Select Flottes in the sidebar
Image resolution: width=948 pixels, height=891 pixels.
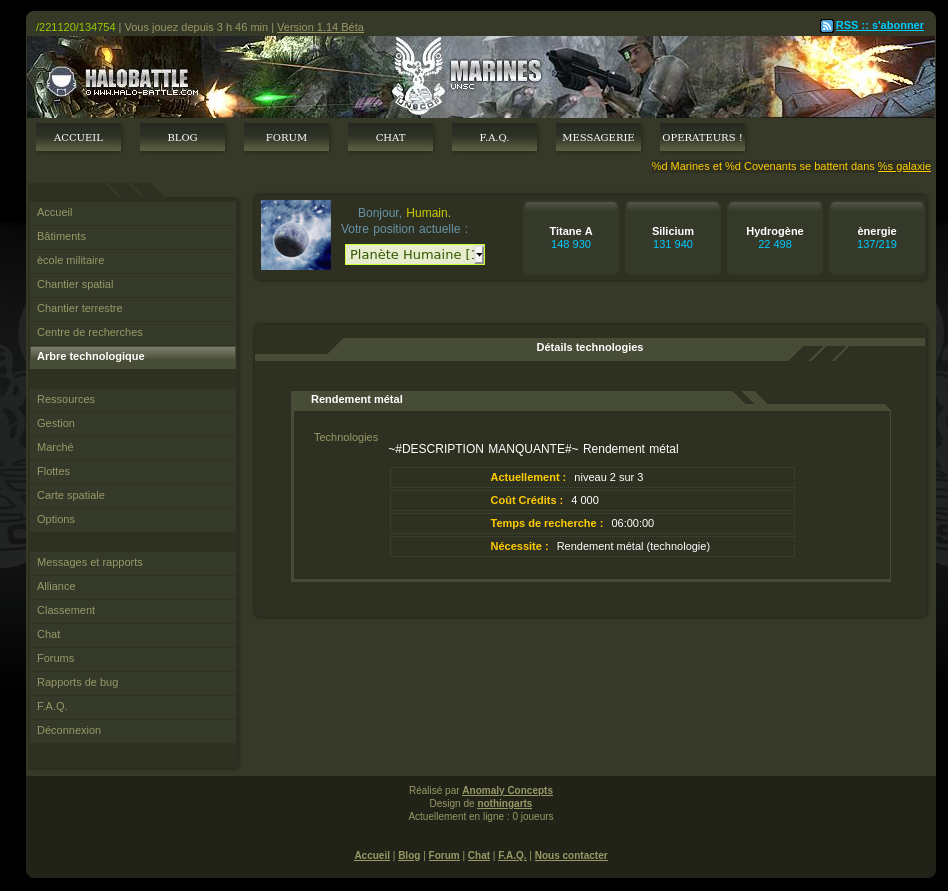(x=133, y=471)
